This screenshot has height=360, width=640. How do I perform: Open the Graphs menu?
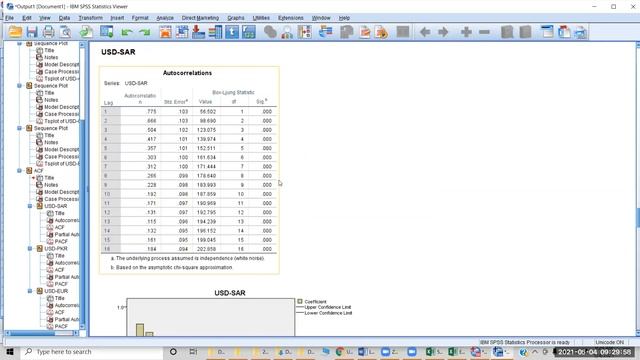point(236,18)
